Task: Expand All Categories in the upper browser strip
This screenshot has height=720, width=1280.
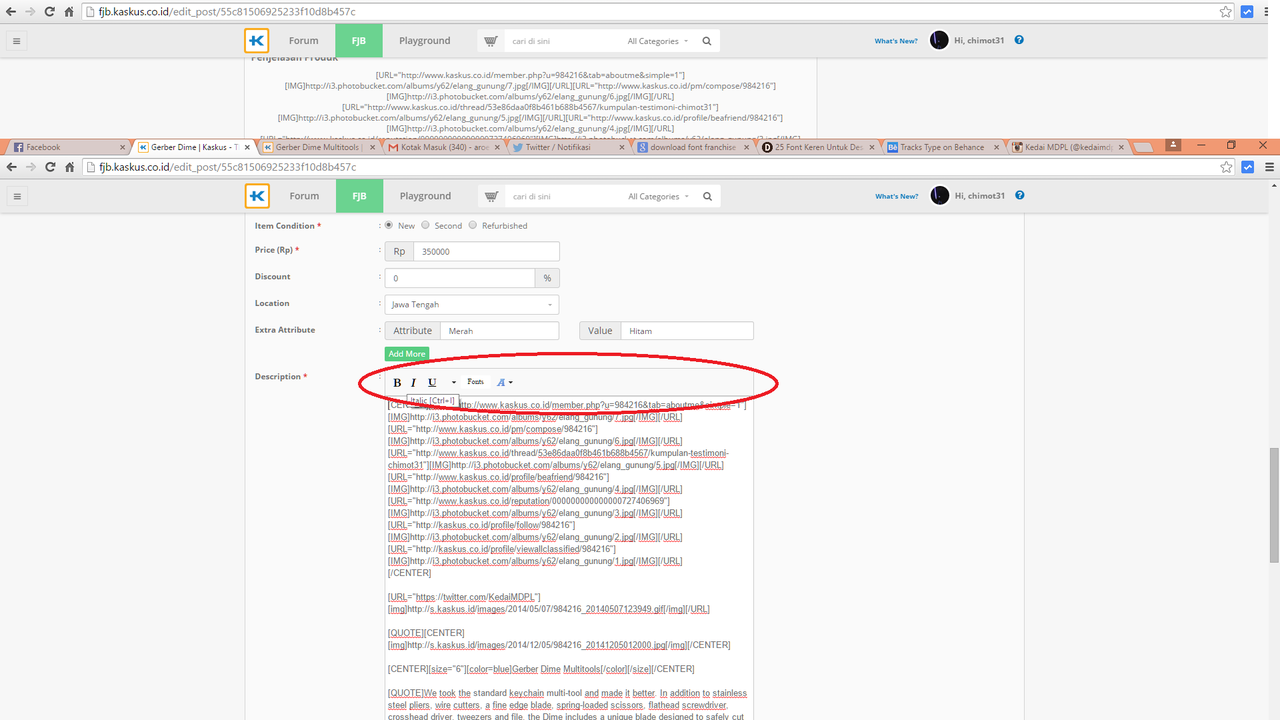Action: (658, 42)
